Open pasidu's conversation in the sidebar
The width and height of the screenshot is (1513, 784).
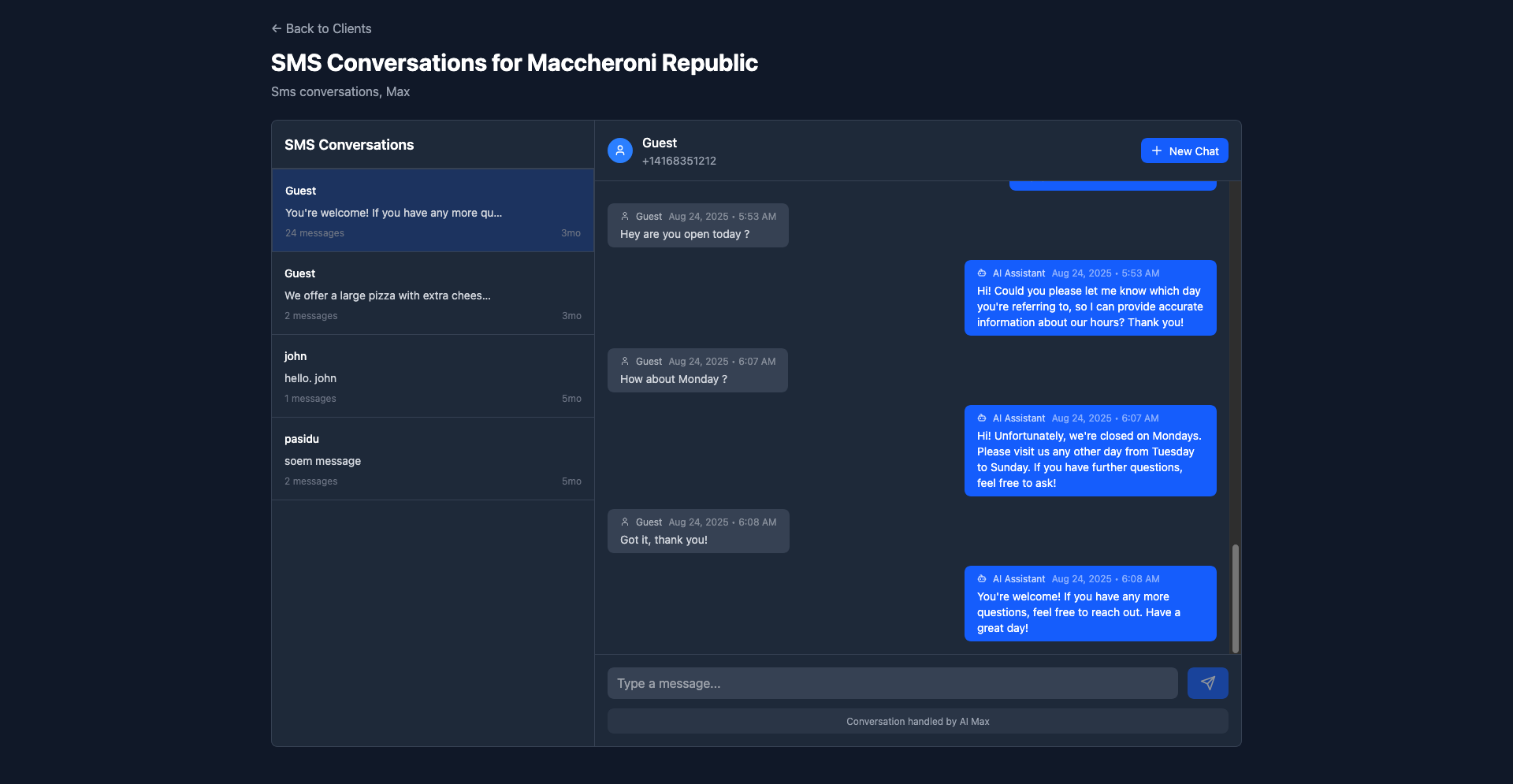pyautogui.click(x=432, y=459)
